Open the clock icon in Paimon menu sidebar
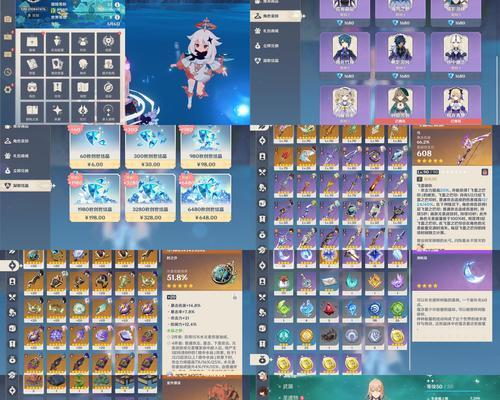500x400 pixels. coord(8,72)
